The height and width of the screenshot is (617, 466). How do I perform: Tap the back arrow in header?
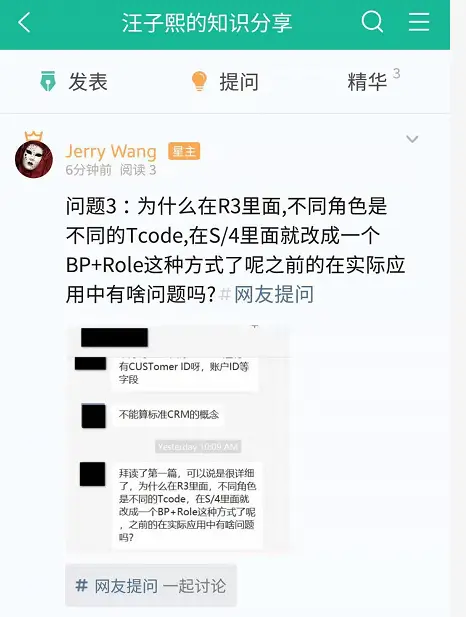(24, 22)
